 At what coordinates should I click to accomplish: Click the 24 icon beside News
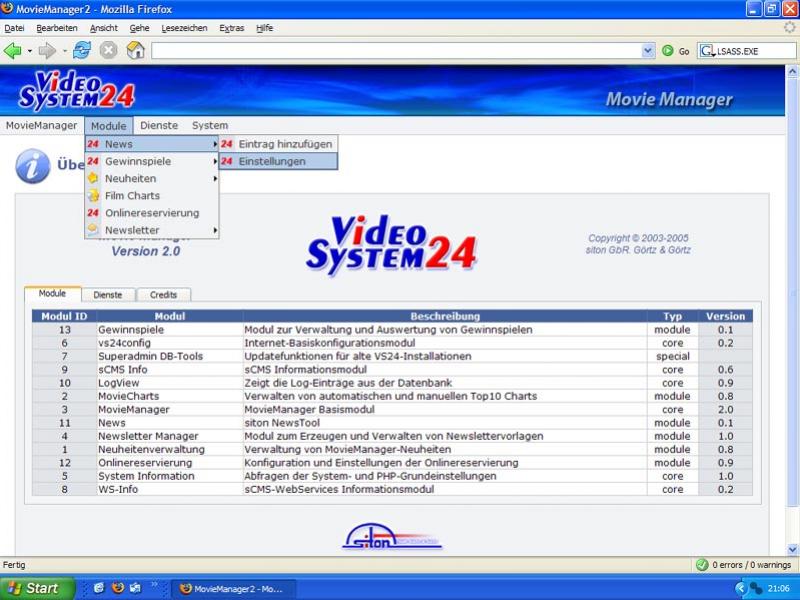point(93,144)
